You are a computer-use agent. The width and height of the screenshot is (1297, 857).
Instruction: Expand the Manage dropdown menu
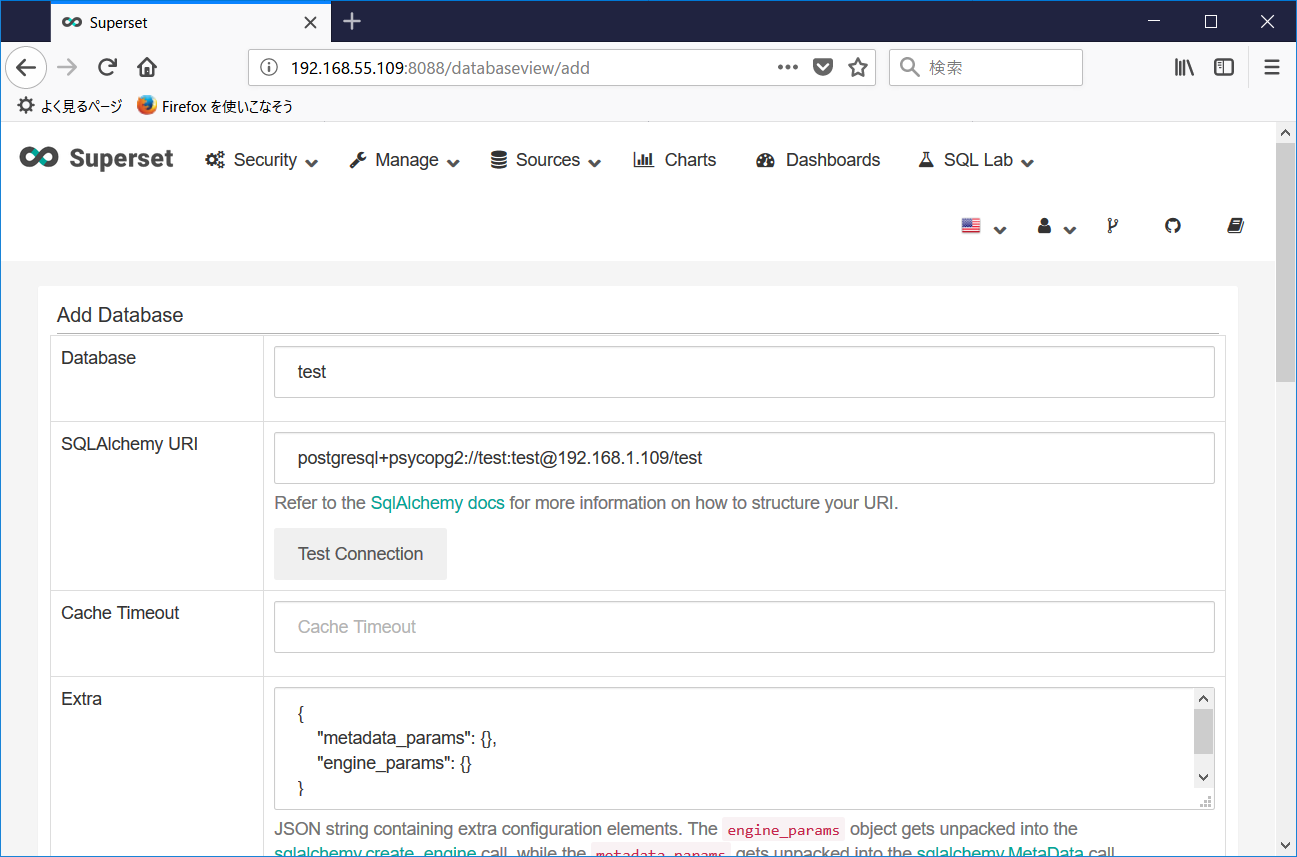tap(404, 160)
